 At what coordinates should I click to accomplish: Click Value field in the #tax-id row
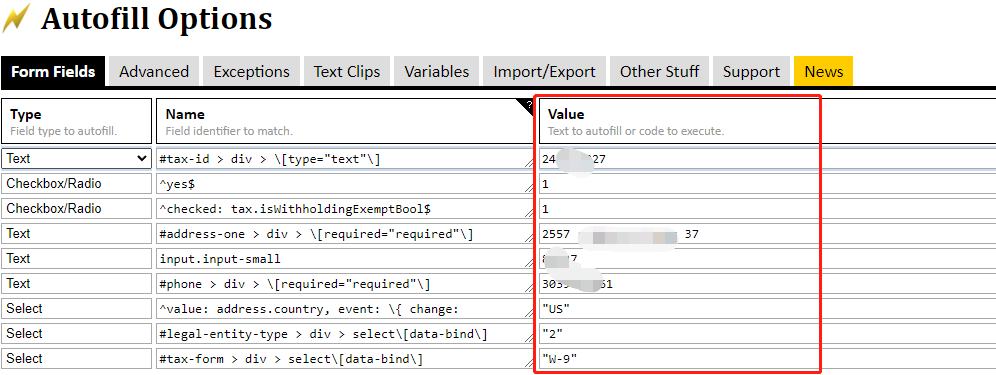pyautogui.click(x=767, y=159)
